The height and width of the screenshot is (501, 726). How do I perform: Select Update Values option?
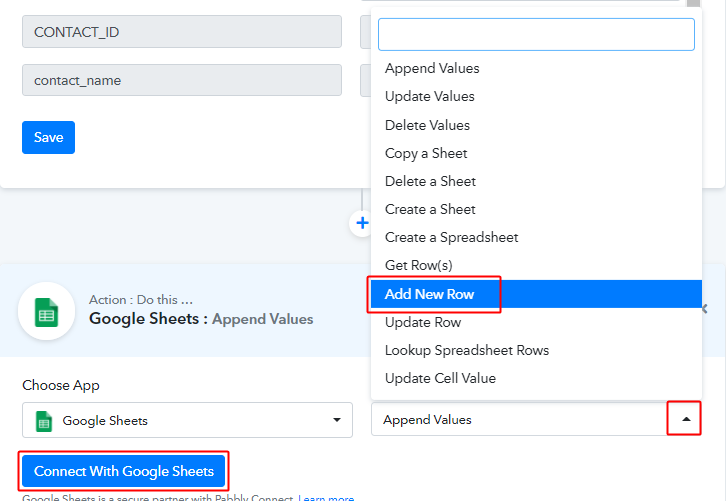point(536,96)
